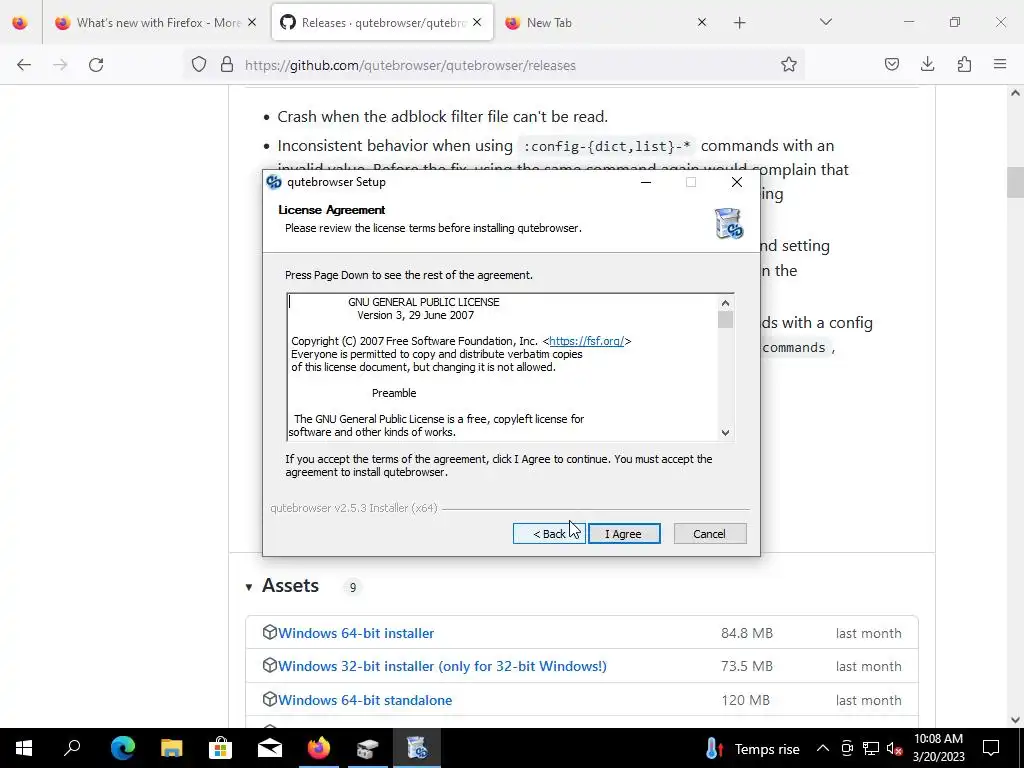This screenshot has height=768, width=1024.
Task: Open the taskbar clock showing 10:08 AM
Action: point(938,748)
